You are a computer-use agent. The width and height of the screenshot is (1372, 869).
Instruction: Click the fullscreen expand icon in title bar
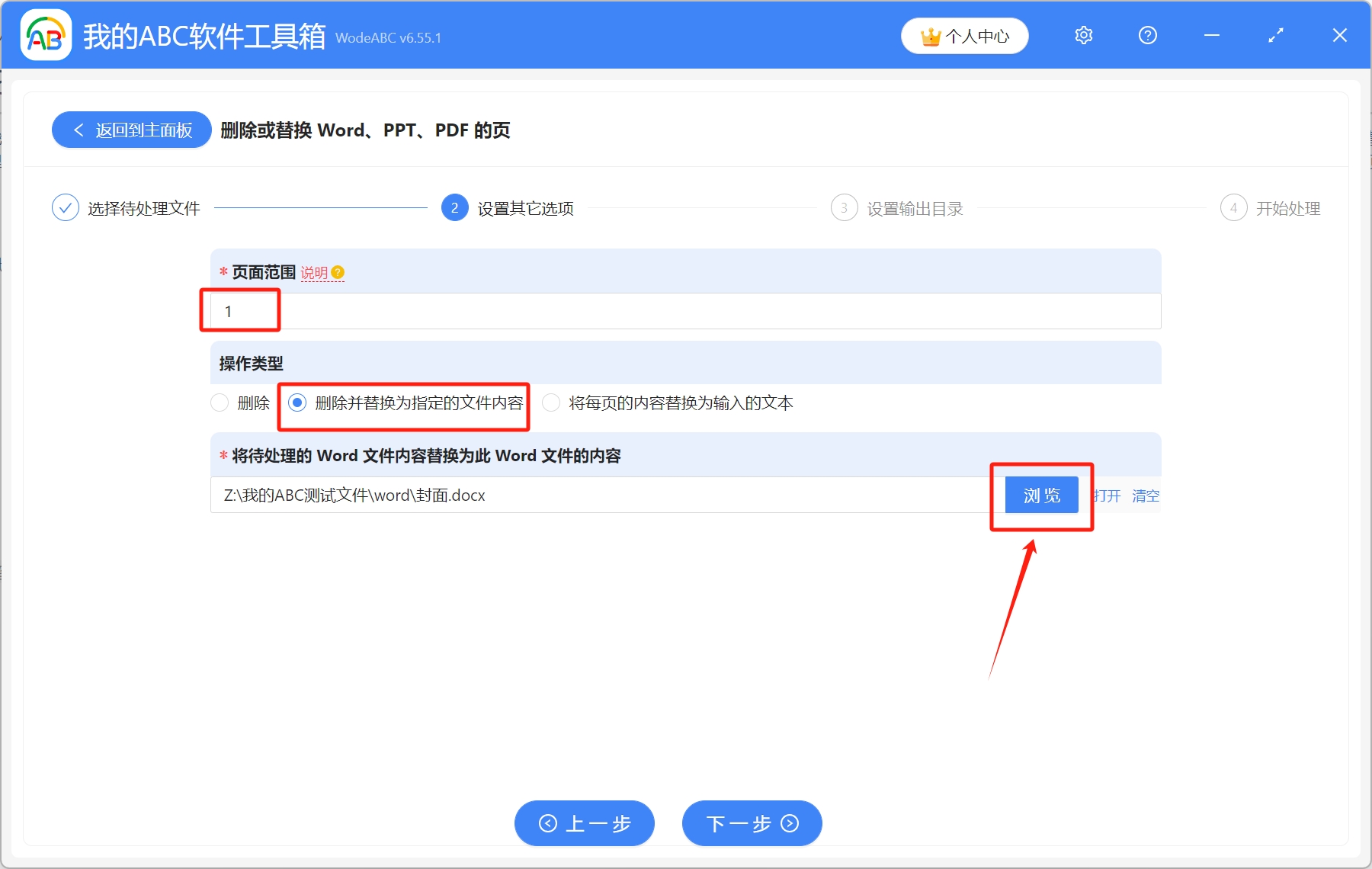click(x=1275, y=35)
